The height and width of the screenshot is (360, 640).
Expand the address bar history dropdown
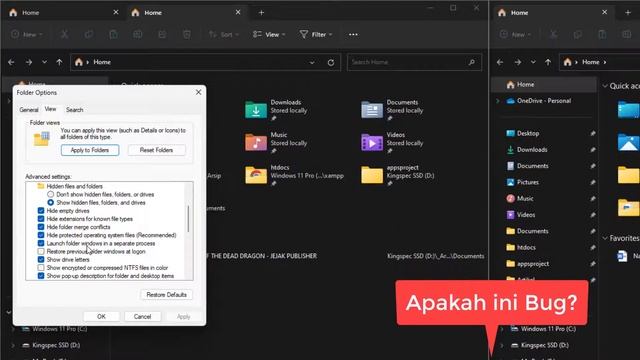click(312, 62)
